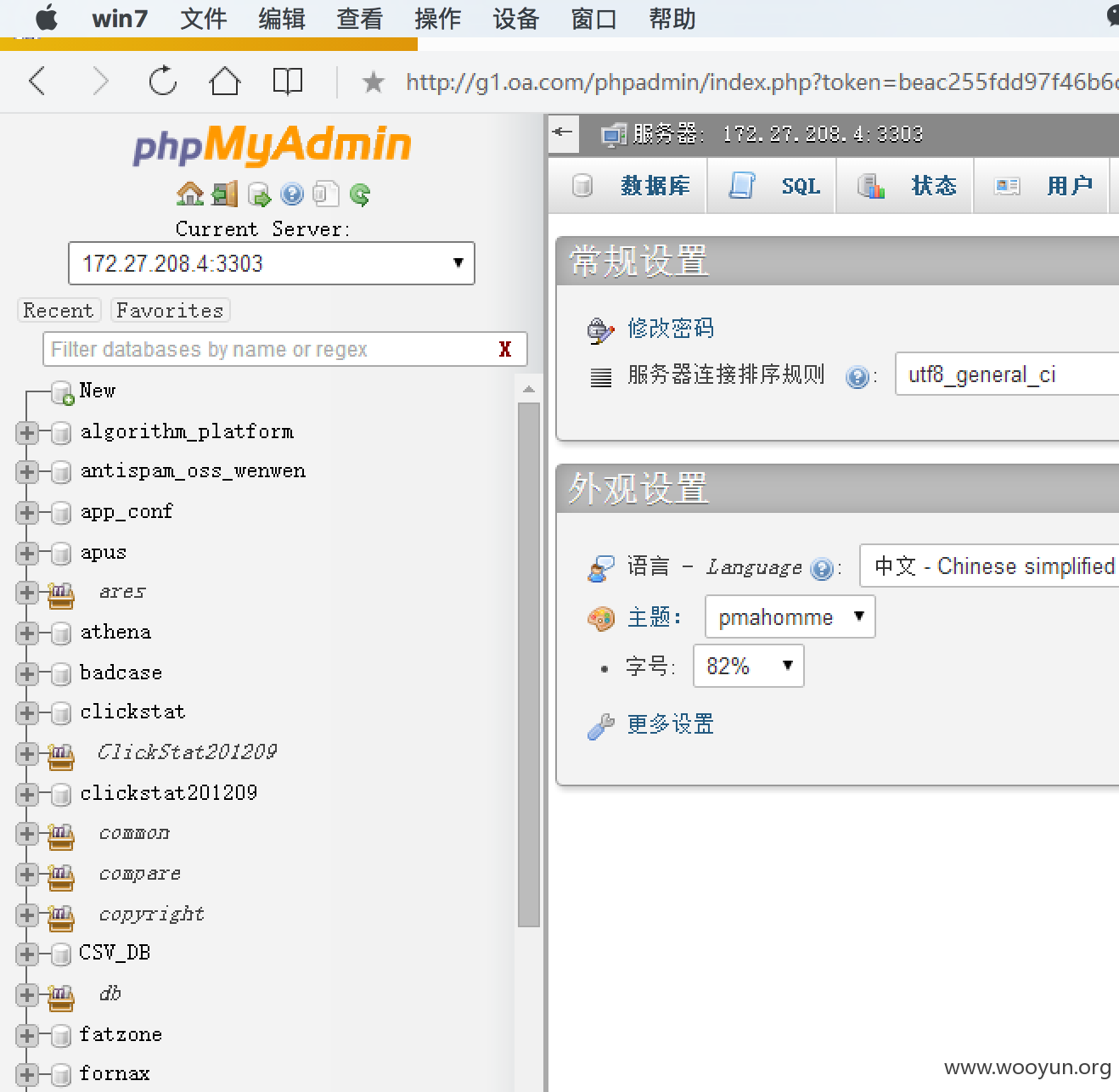Open the 帮助 menu
The width and height of the screenshot is (1119, 1092).
(672, 18)
